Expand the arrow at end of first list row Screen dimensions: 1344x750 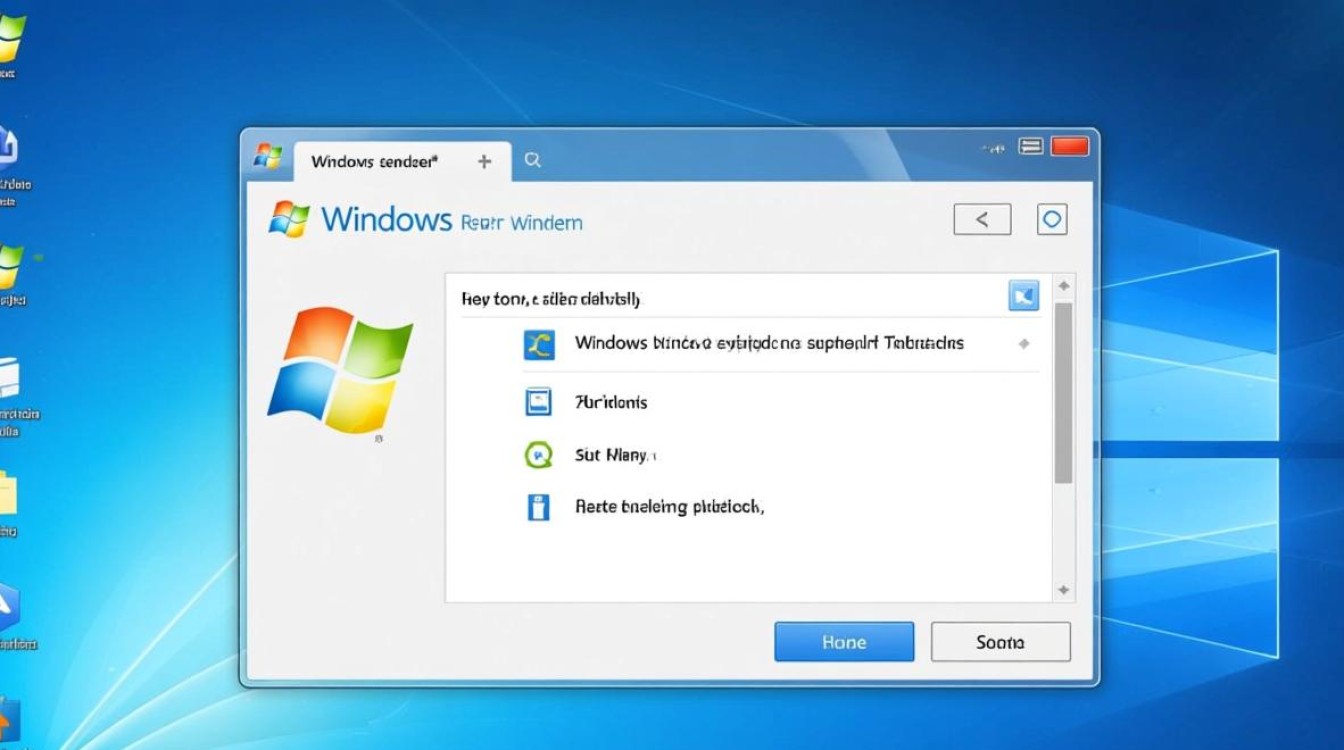coord(1023,344)
